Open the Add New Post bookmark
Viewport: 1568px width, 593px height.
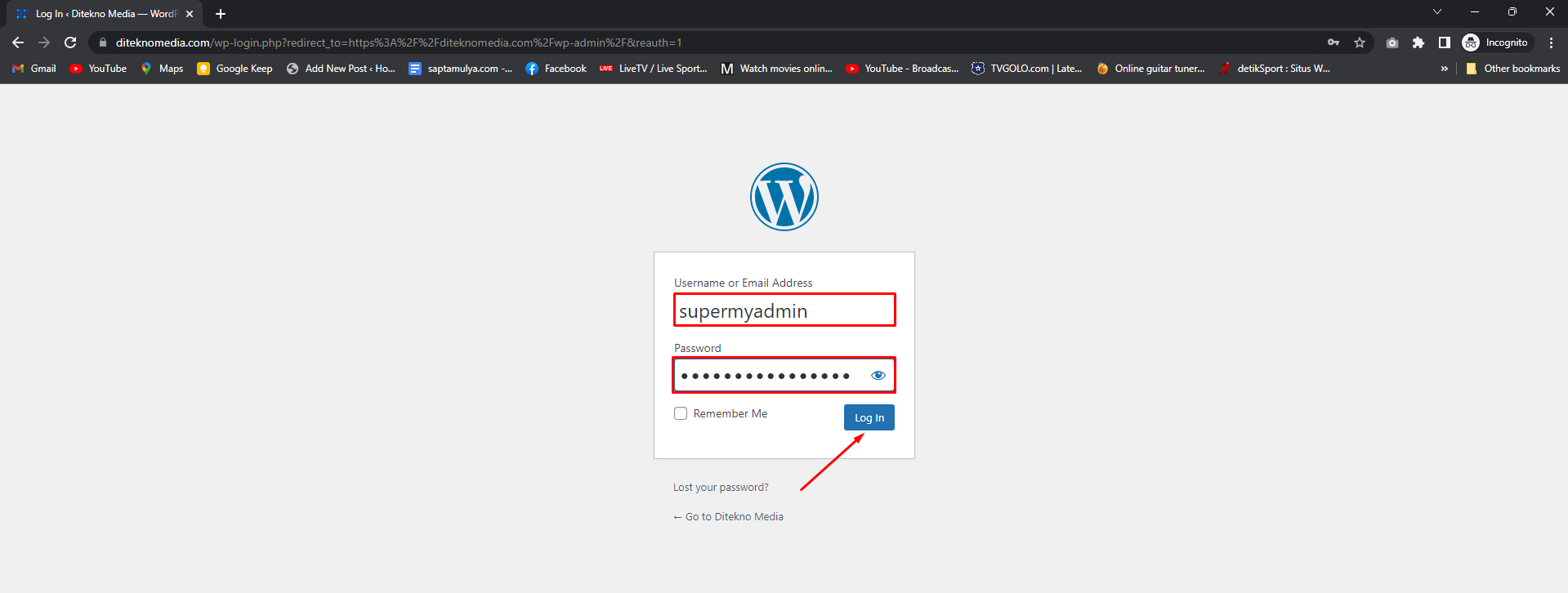click(341, 69)
